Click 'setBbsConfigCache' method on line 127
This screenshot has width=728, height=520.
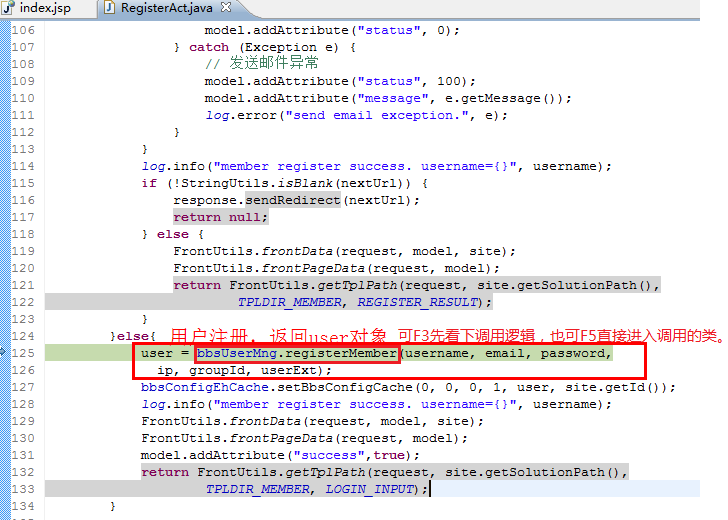[x=344, y=387]
